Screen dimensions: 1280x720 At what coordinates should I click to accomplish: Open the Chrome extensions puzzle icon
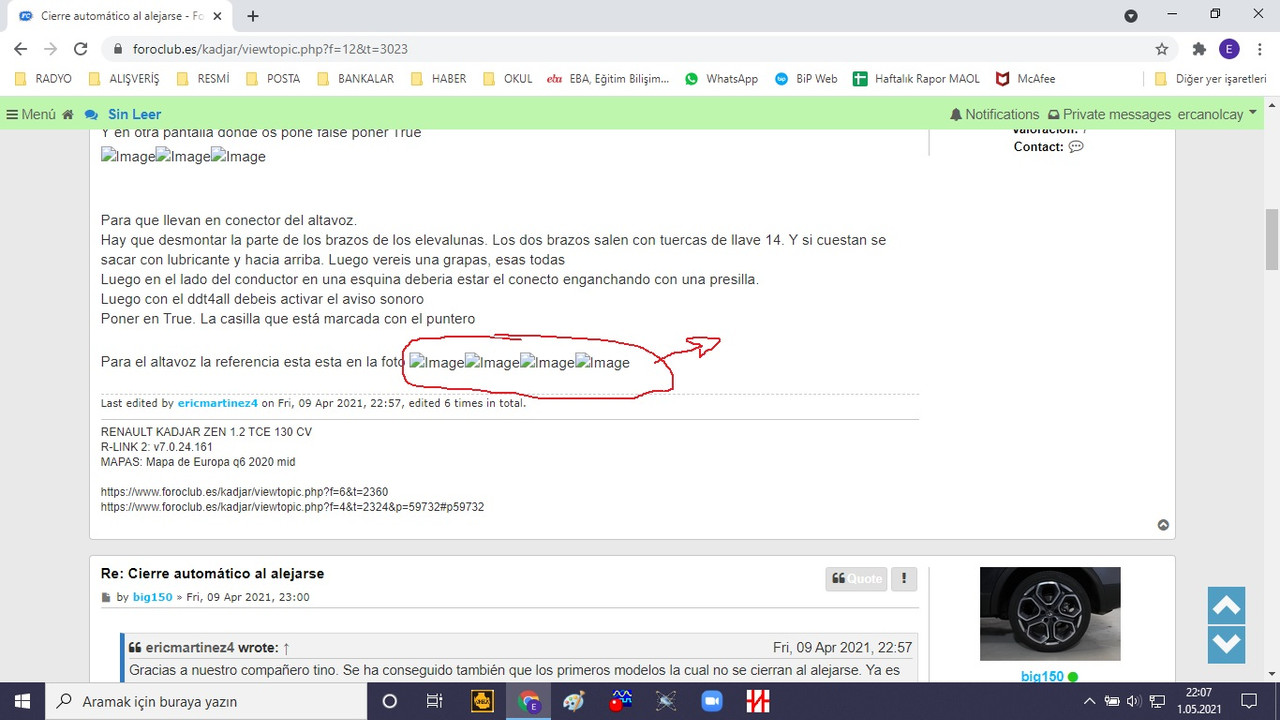[1199, 49]
